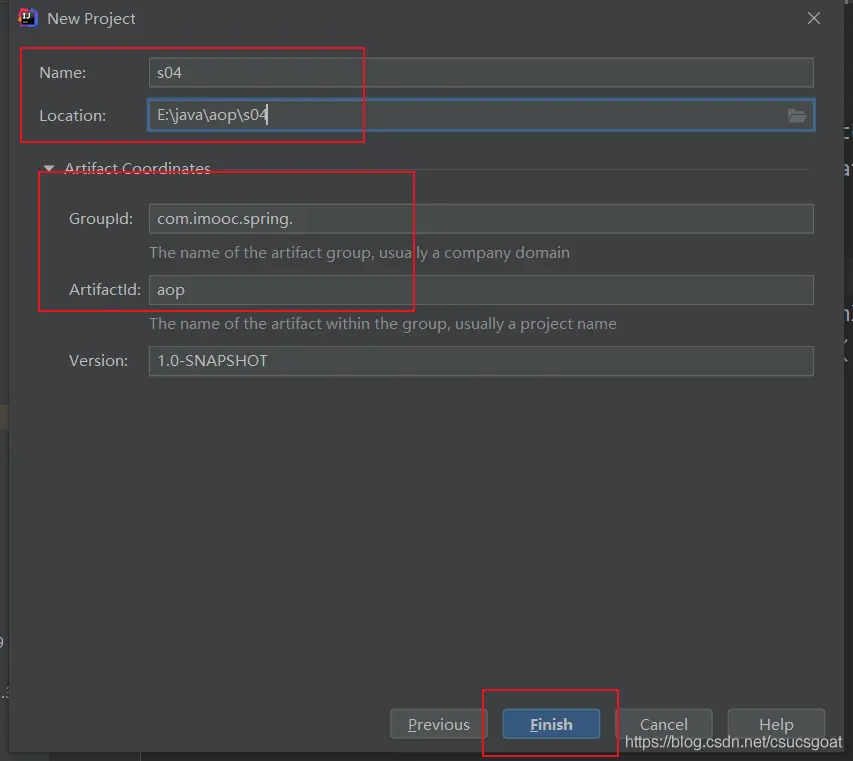Click the Name label
The width and height of the screenshot is (853, 761).
click(x=62, y=73)
